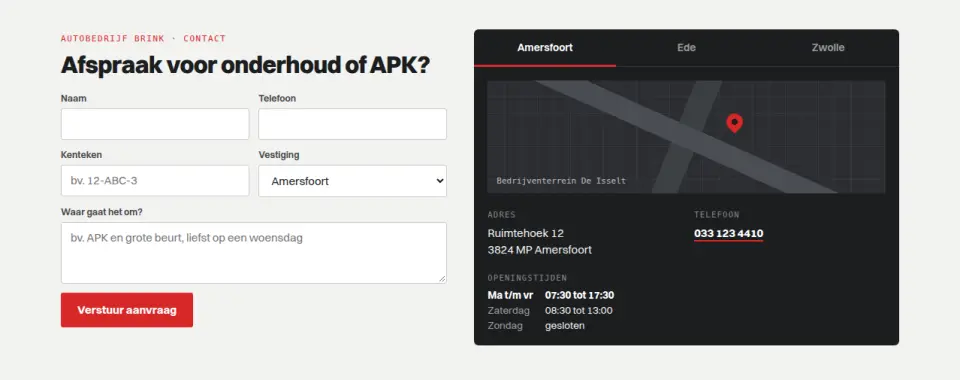The height and width of the screenshot is (380, 960).
Task: Click the Naam field label
Action: click(73, 98)
